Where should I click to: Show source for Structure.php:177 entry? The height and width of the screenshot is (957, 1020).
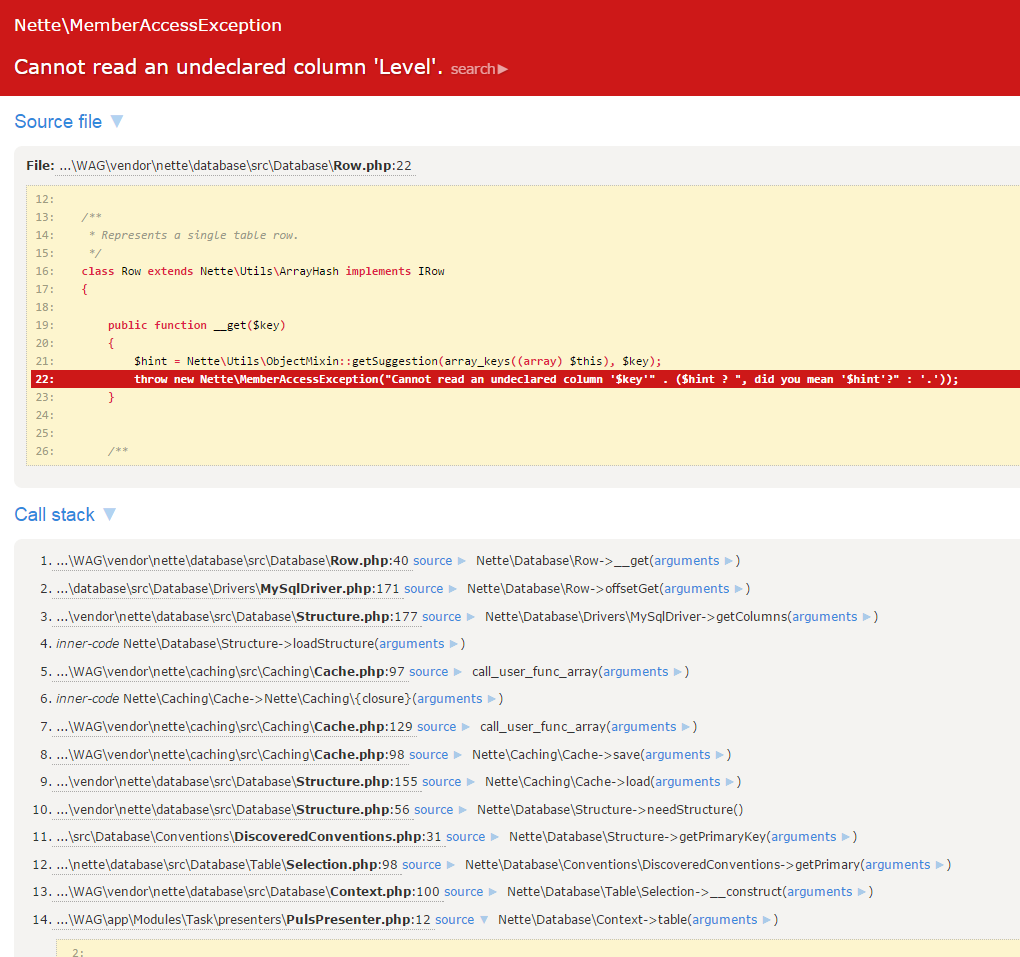point(442,617)
